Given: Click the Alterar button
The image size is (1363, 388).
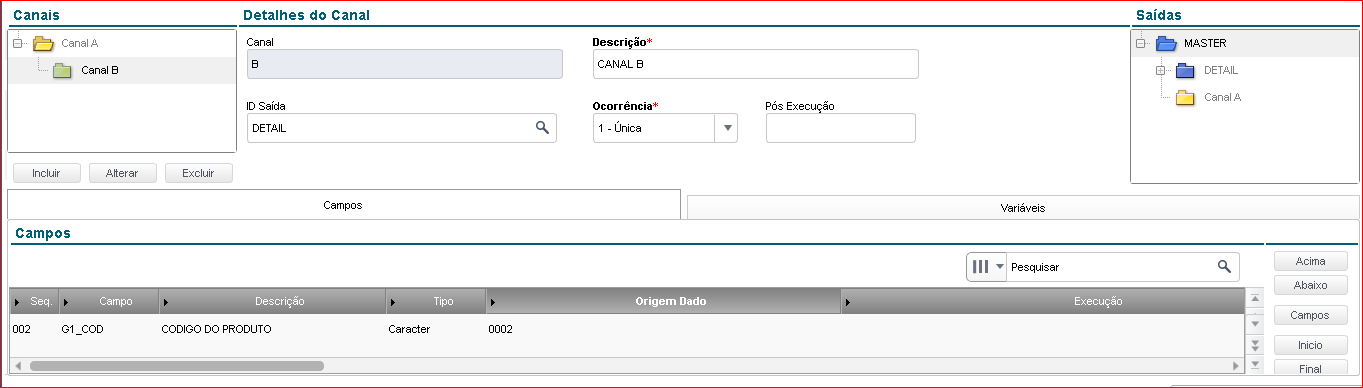Looking at the screenshot, I should point(122,173).
